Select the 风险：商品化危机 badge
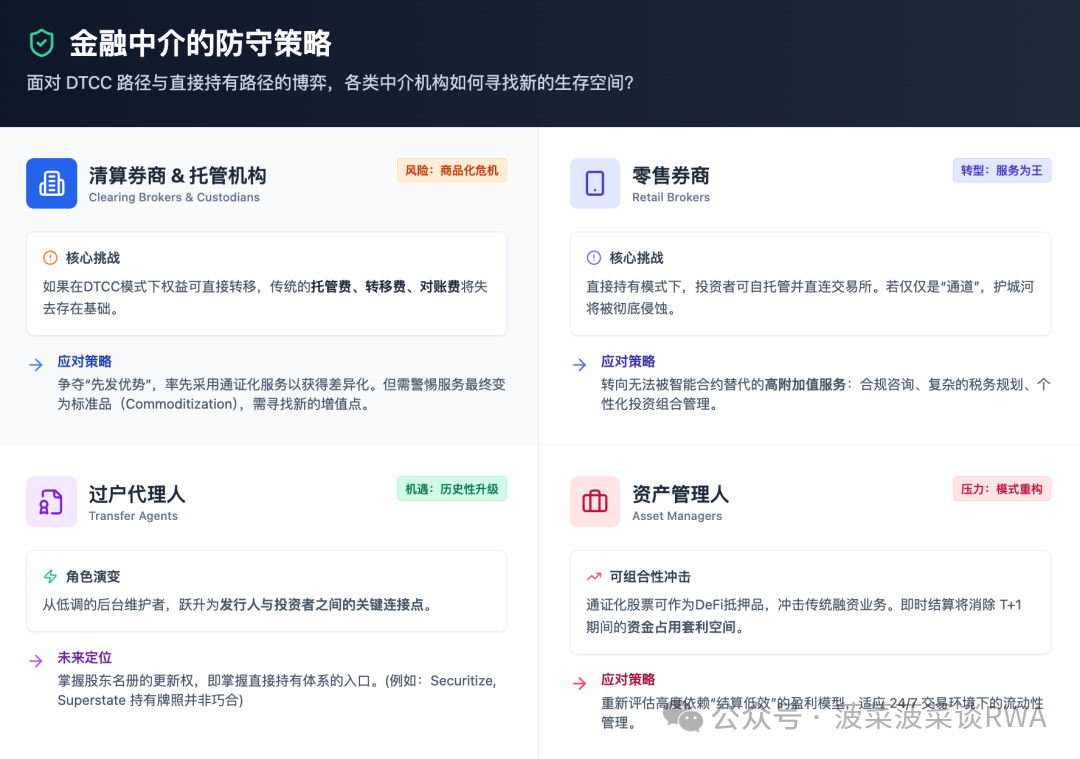The image size is (1080, 759). click(452, 170)
